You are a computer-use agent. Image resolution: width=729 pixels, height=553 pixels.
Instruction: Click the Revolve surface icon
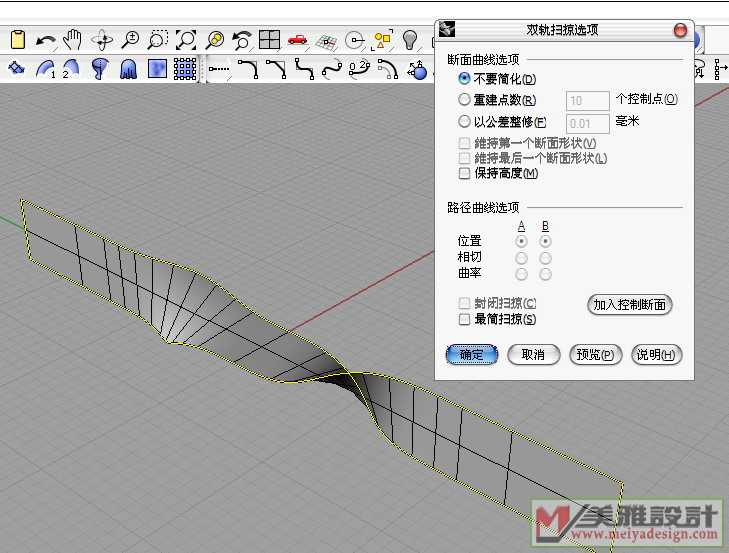click(100, 69)
